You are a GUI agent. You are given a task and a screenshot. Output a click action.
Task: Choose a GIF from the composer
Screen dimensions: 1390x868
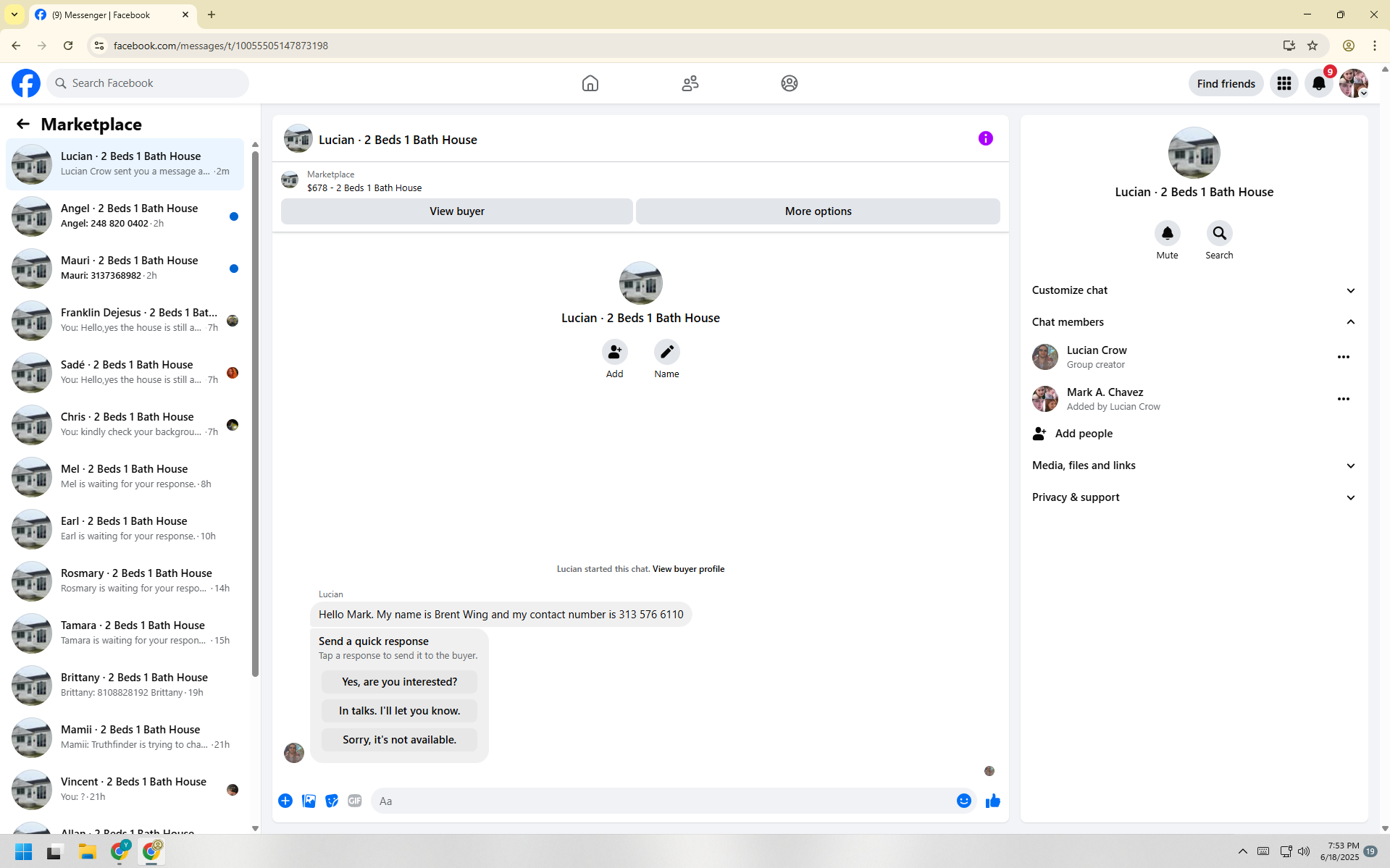pos(355,801)
